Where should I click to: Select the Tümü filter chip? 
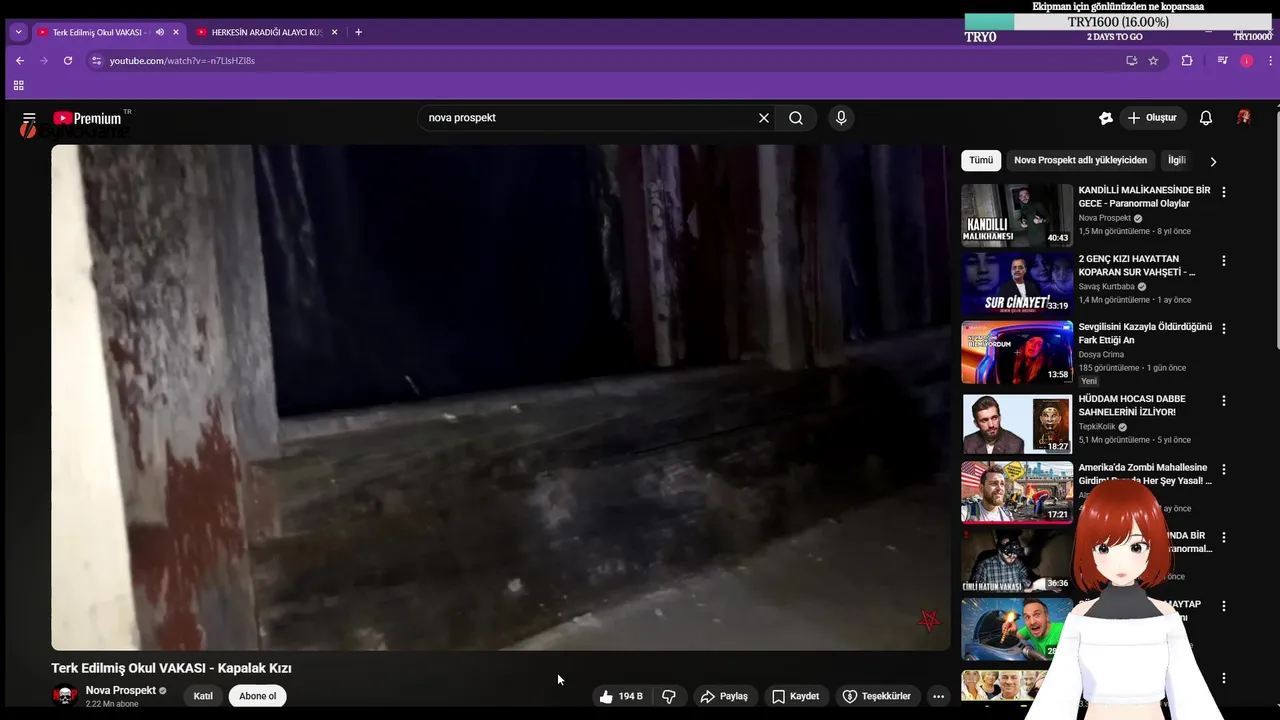tap(981, 160)
